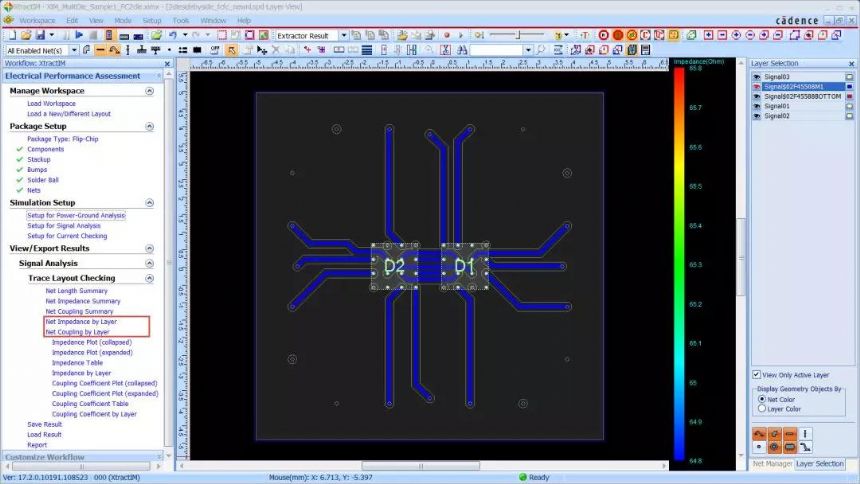Toggle the trace display icon

pyautogui.click(x=100, y=50)
